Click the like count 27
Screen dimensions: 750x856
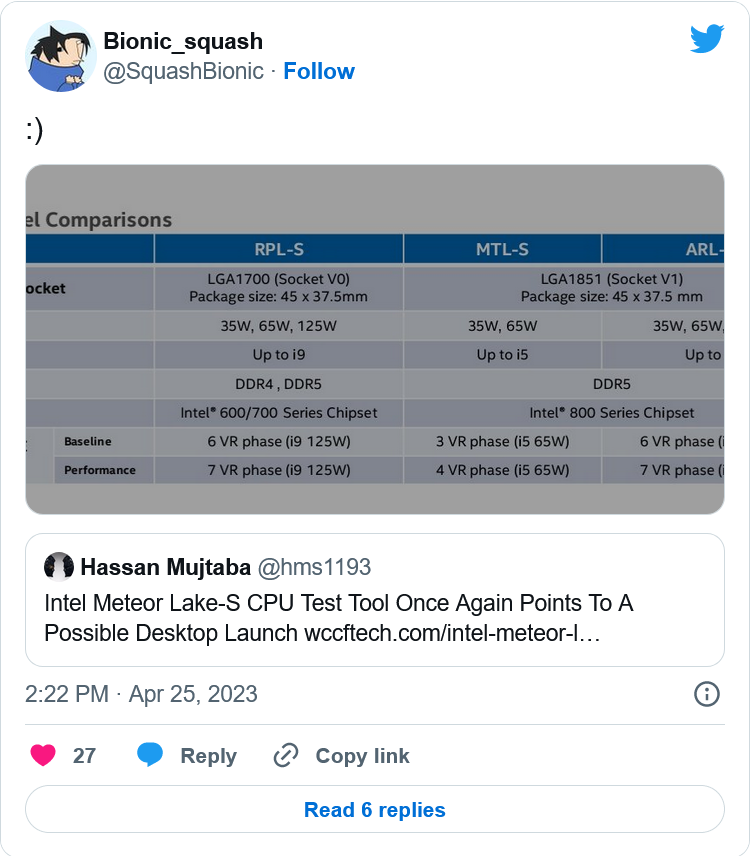(84, 756)
